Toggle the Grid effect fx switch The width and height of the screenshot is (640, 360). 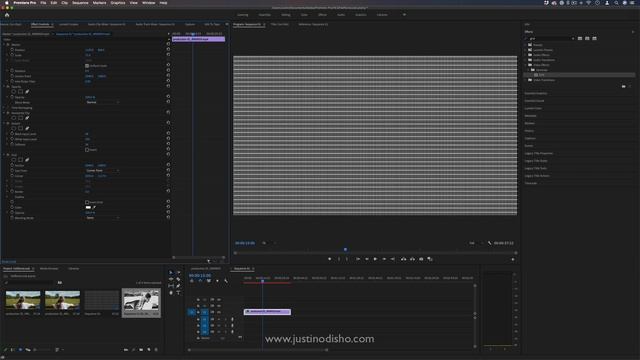pos(8,155)
